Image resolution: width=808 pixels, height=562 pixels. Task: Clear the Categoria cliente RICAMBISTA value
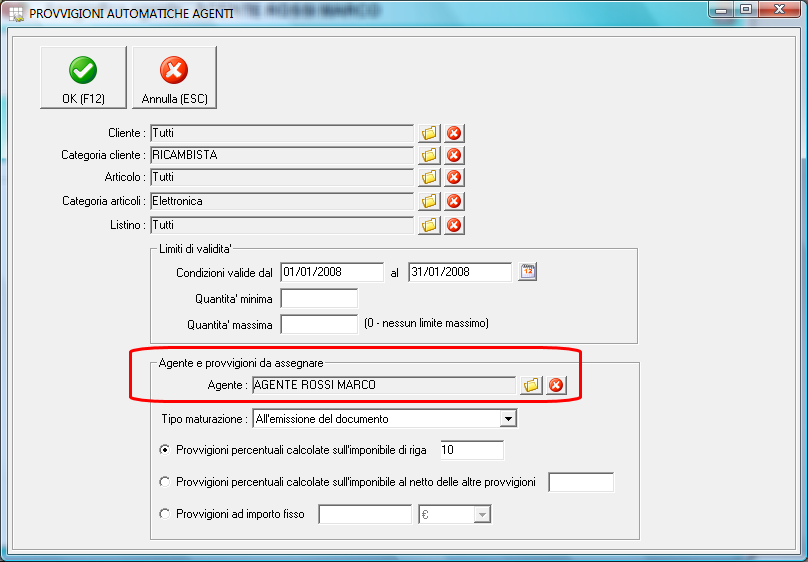[x=454, y=155]
